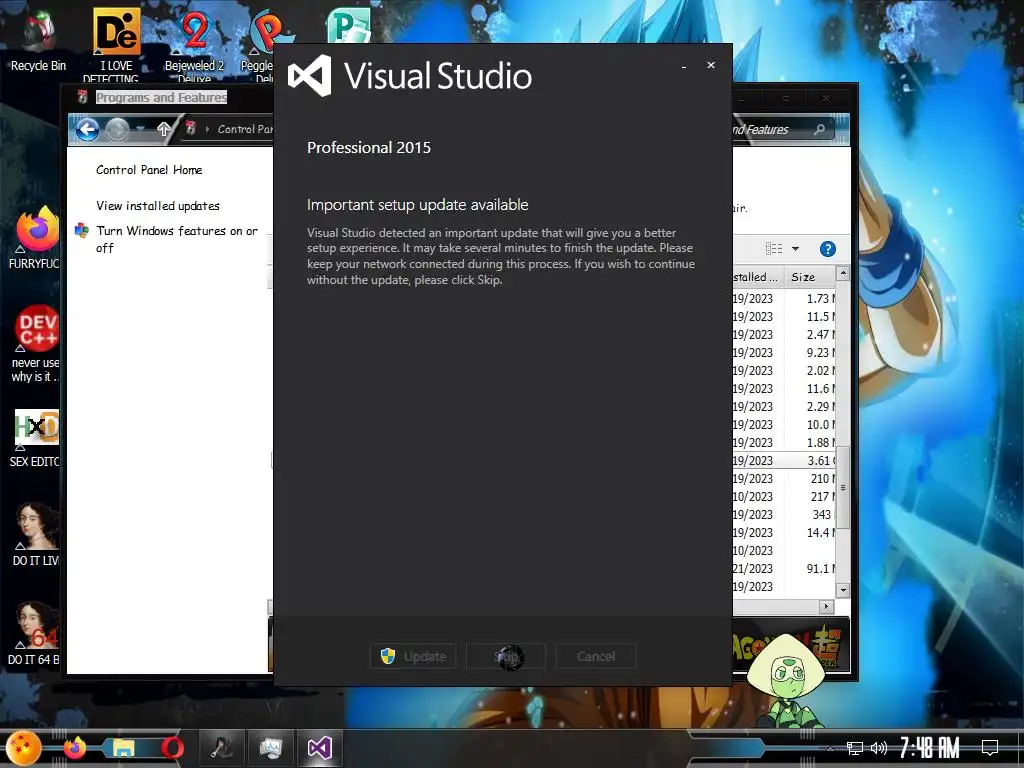
Task: Click the Skip button in Visual Studio setup
Action: (x=505, y=656)
